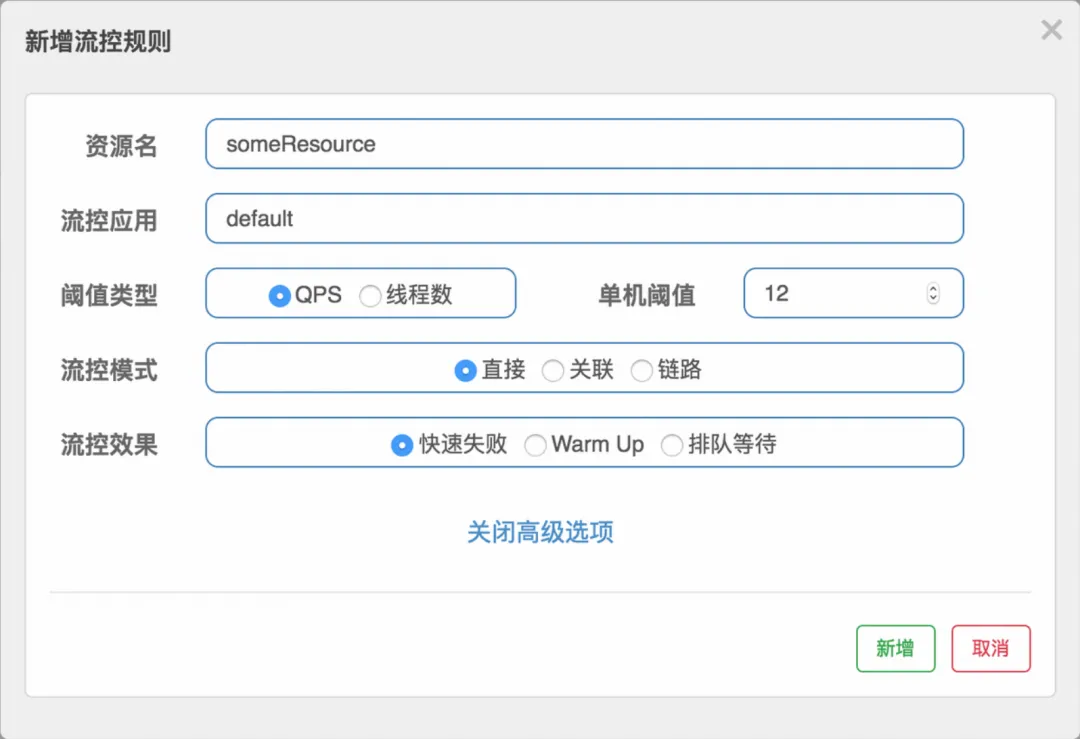Click the 资源名 label text
Screen dimensions: 1080x739
pyautogui.click(x=121, y=146)
